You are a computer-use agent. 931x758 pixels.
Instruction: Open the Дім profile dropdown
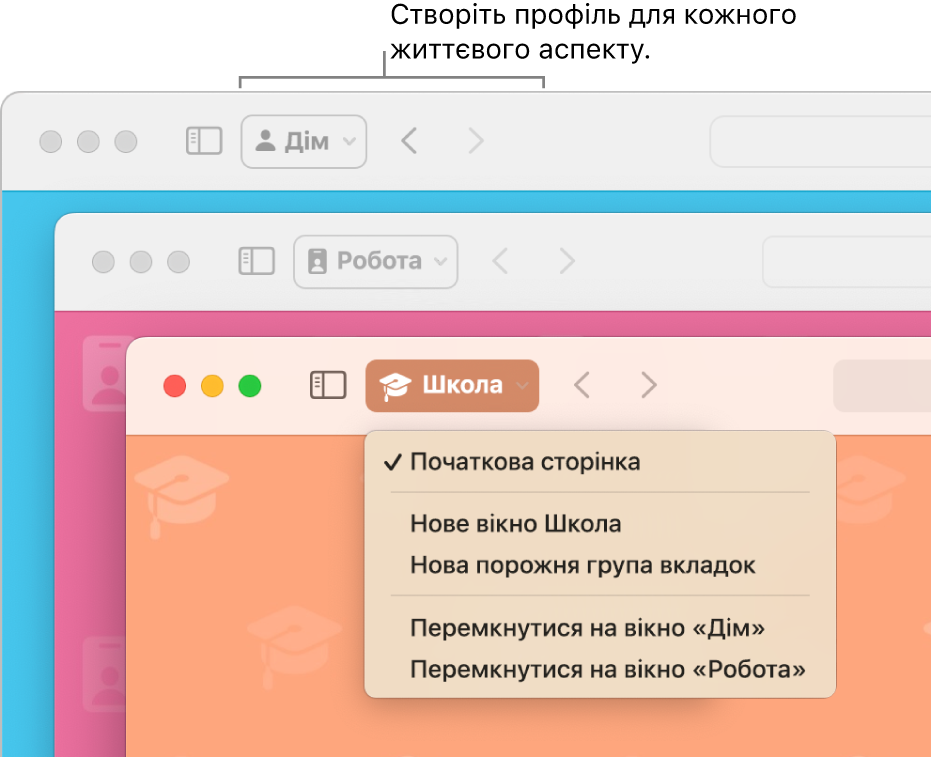[303, 141]
